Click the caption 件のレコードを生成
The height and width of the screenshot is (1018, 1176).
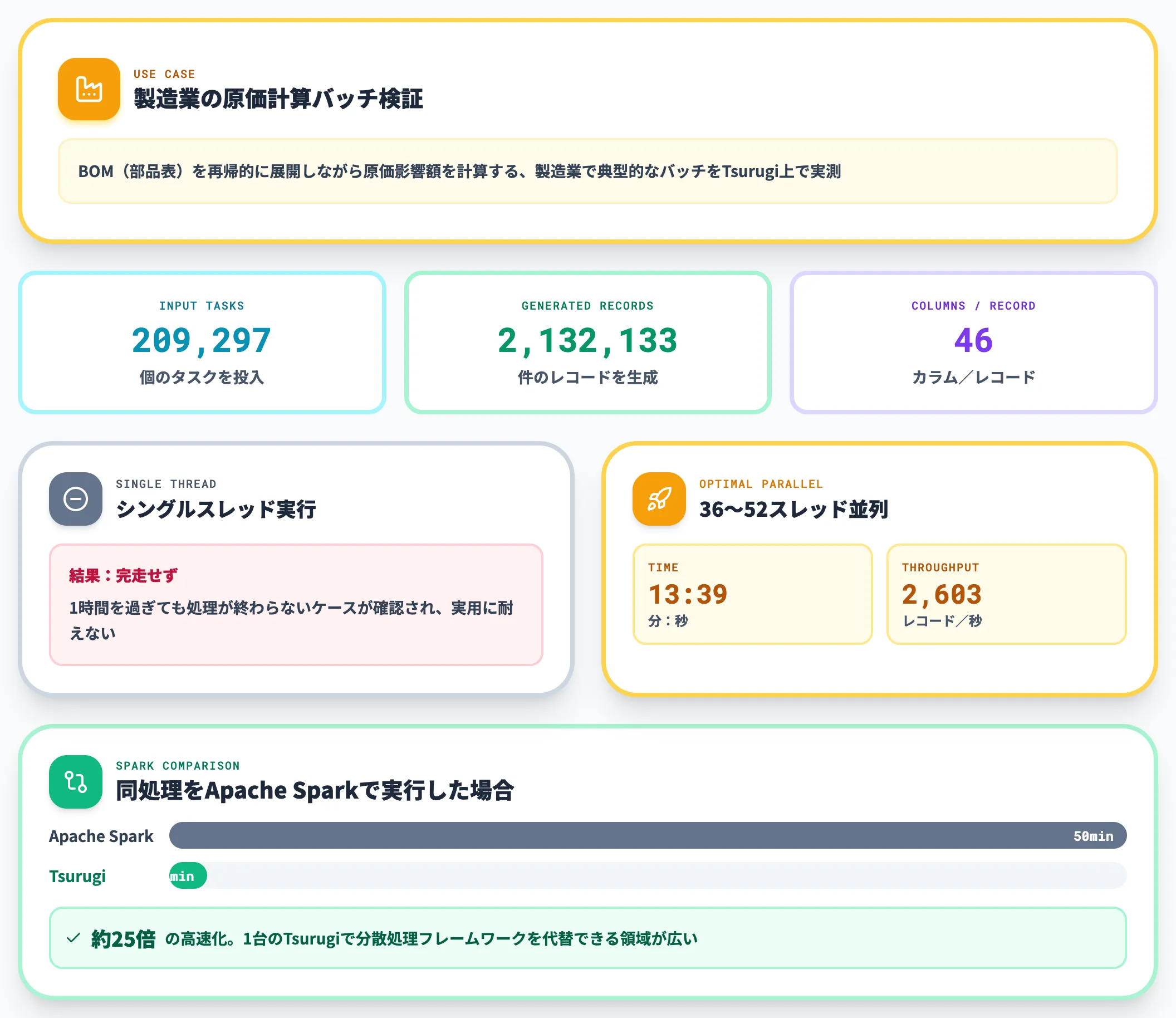point(587,377)
